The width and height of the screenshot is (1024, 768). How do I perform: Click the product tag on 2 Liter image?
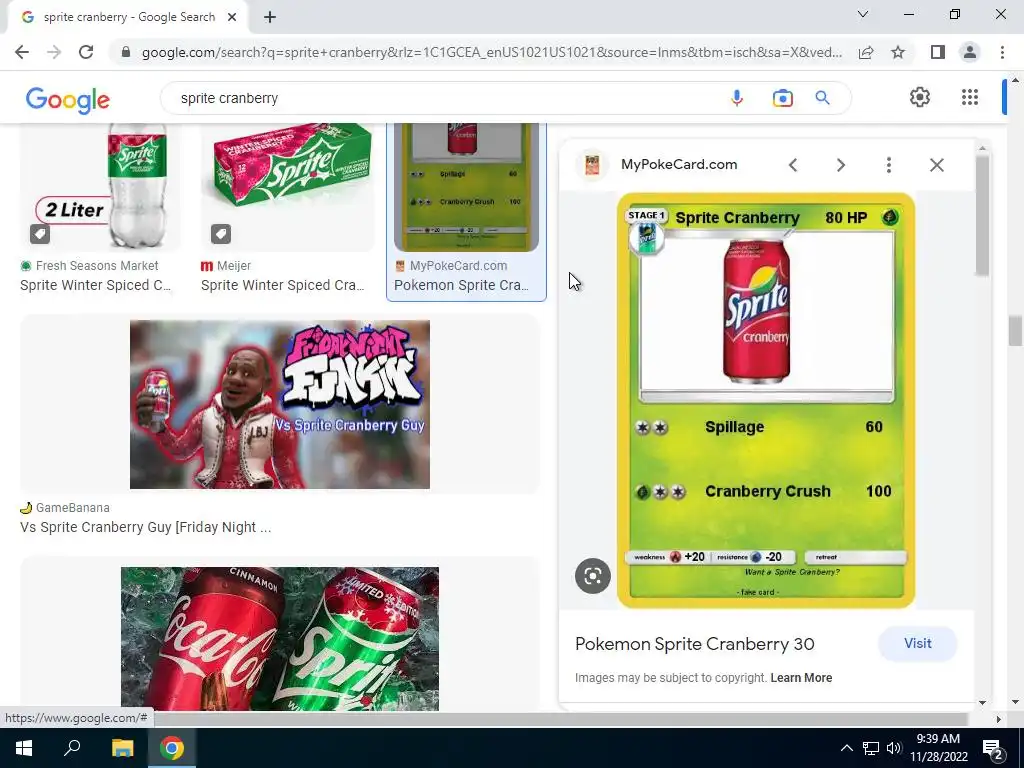click(40, 234)
